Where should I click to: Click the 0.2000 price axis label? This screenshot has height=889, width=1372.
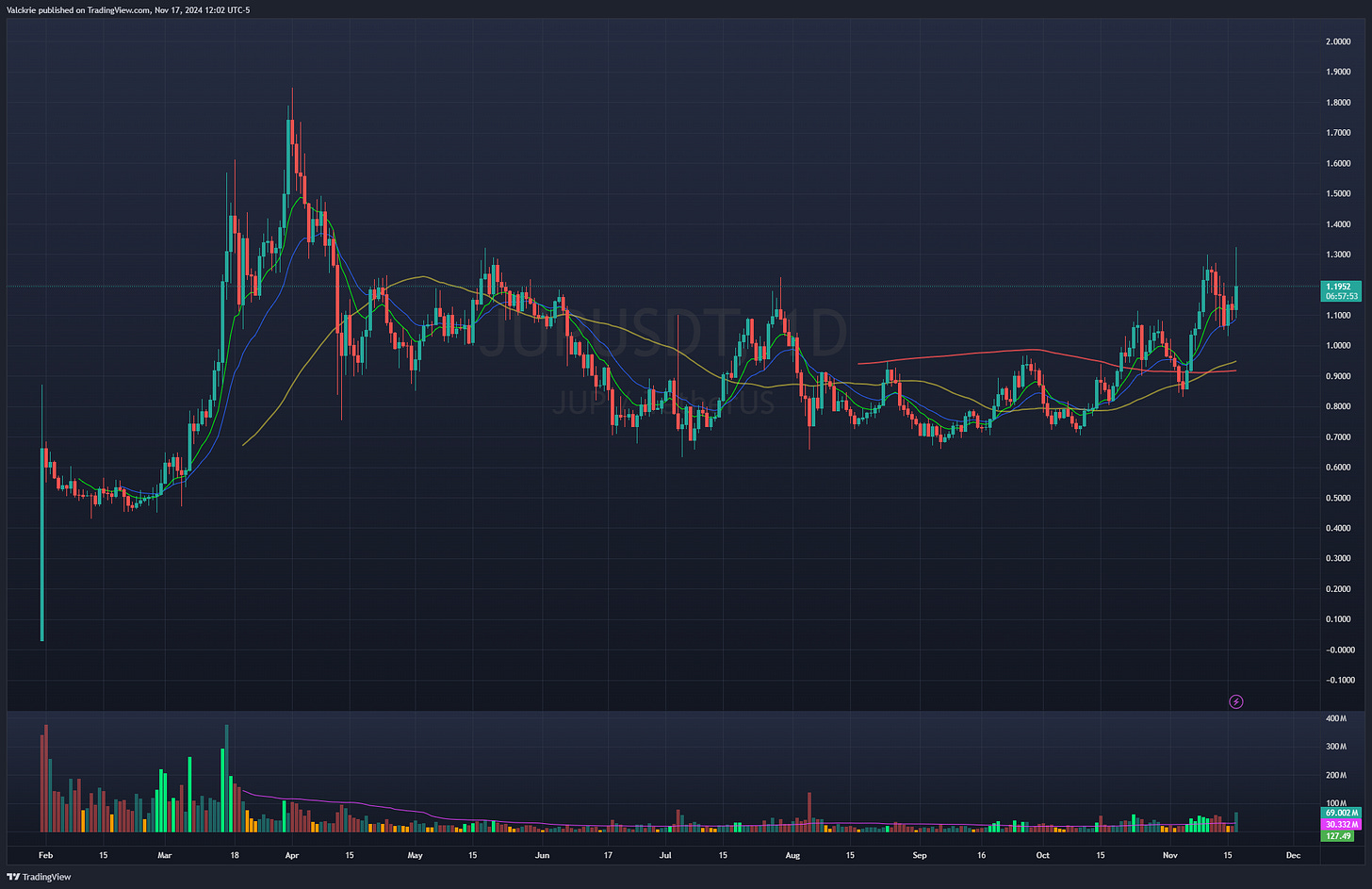pyautogui.click(x=1338, y=589)
